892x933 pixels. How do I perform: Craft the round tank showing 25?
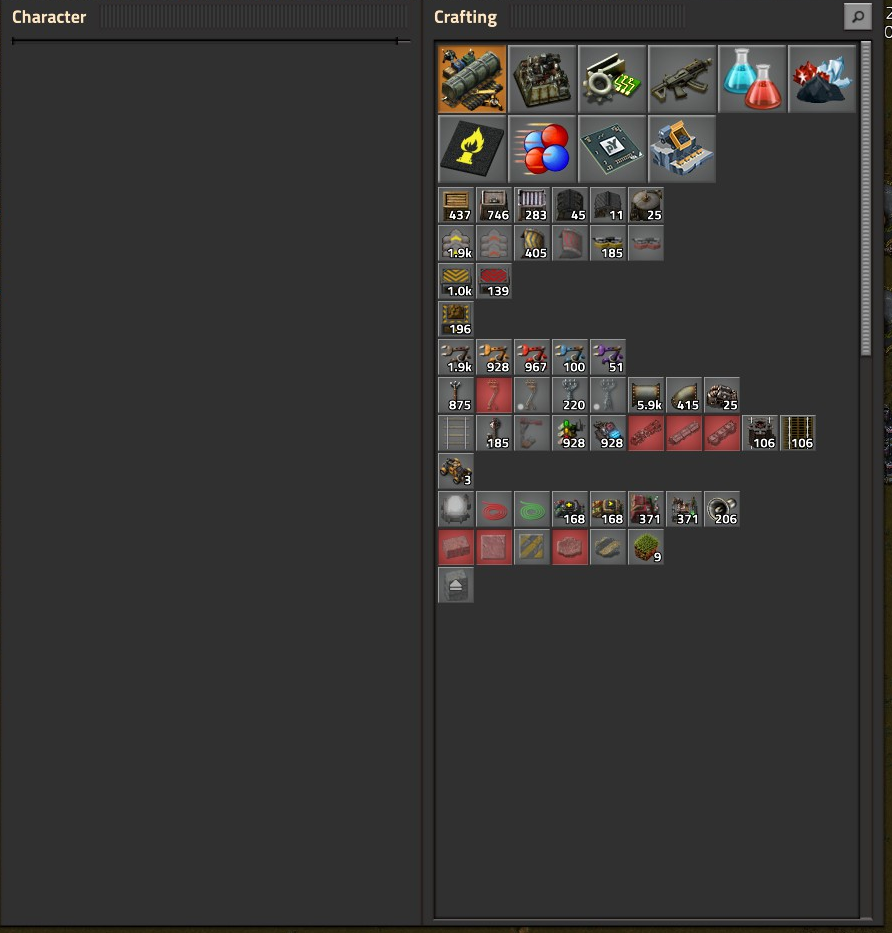tap(646, 205)
